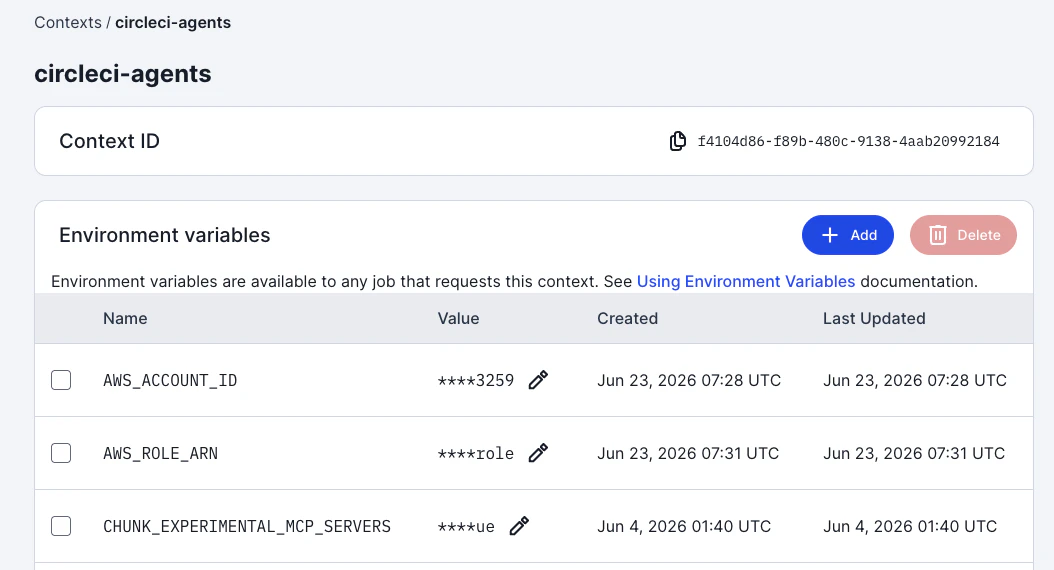Click the Context ID value f4104d86-f89b-480c-9138-4aab20992184
1054x570 pixels.
(848, 141)
